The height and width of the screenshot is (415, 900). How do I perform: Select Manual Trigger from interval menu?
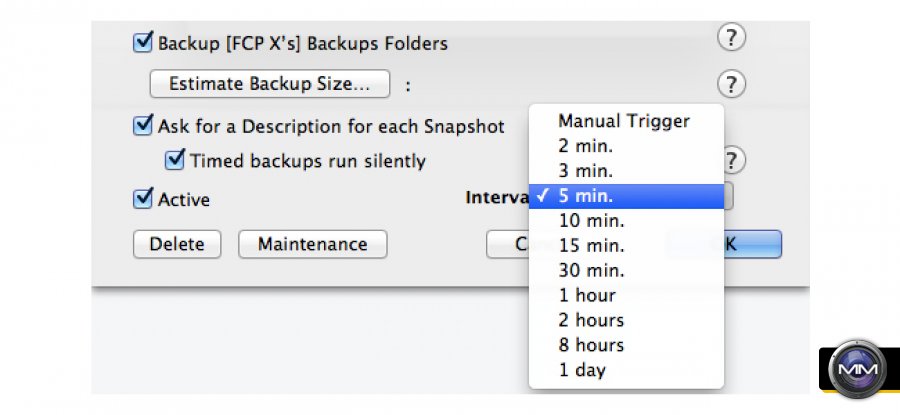(x=623, y=121)
